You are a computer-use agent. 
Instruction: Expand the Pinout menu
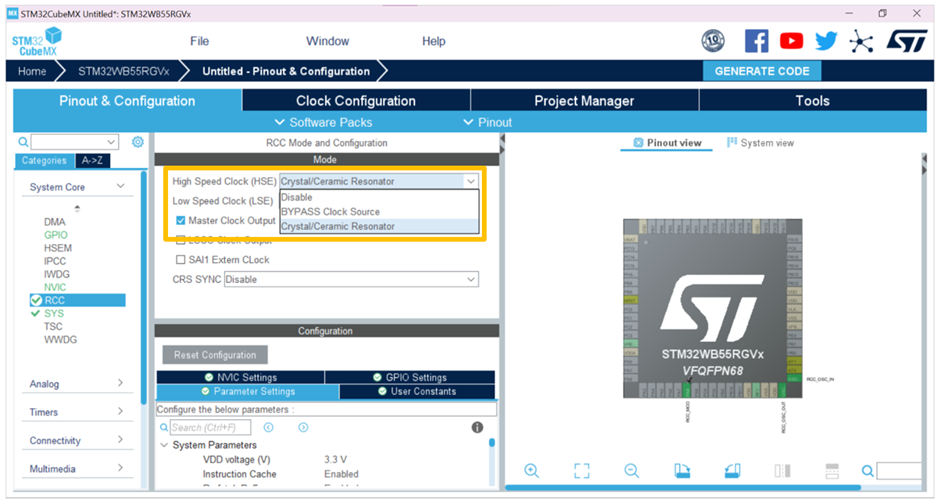488,122
